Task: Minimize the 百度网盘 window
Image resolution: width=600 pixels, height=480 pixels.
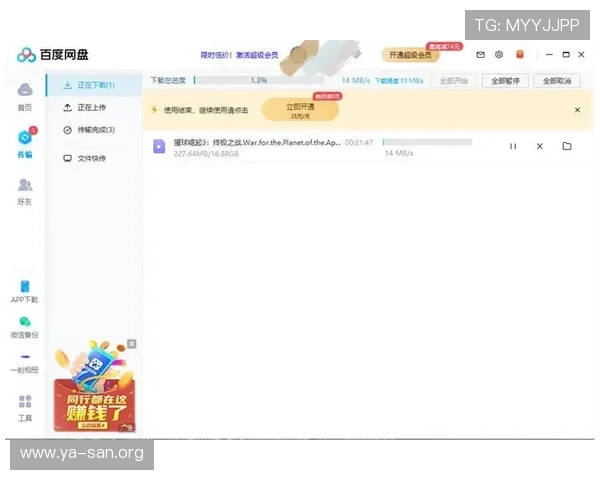Action: 549,55
